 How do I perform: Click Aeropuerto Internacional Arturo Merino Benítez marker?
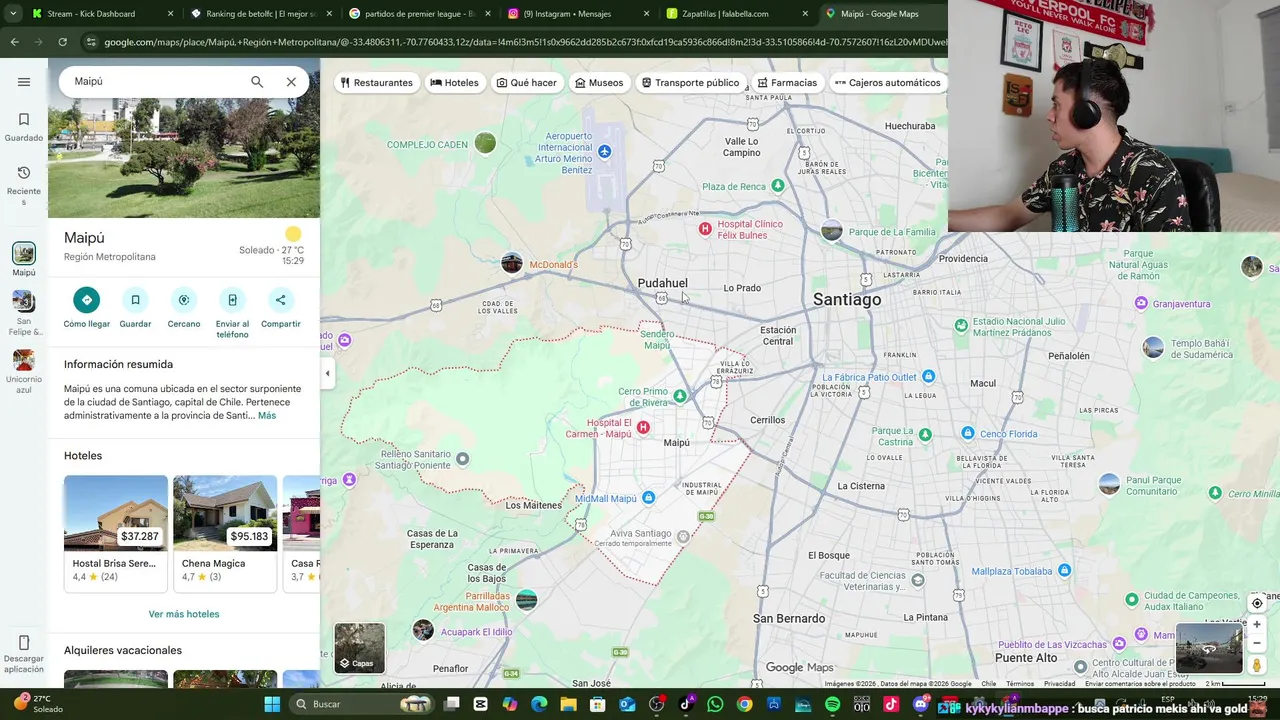604,151
